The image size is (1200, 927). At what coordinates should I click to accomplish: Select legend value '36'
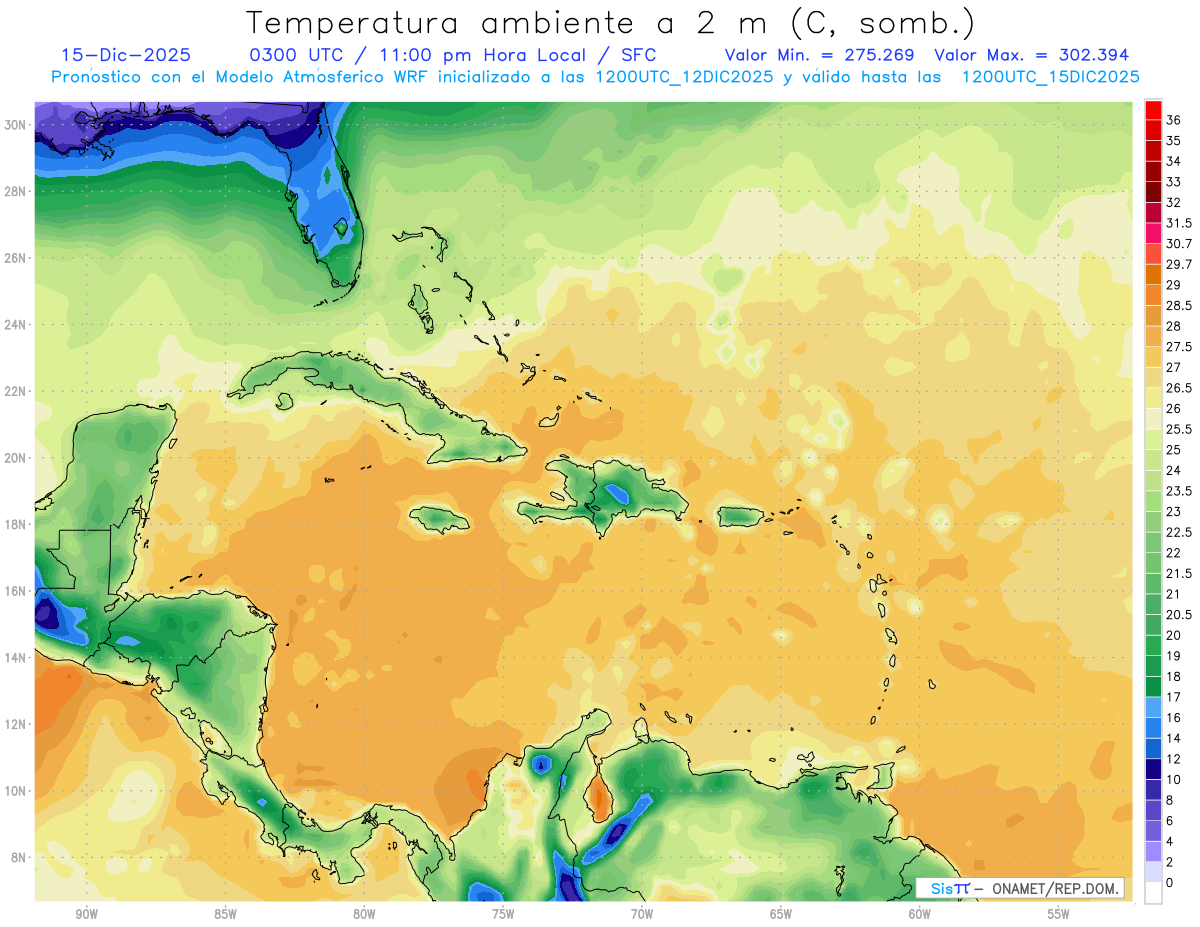coord(1173,120)
